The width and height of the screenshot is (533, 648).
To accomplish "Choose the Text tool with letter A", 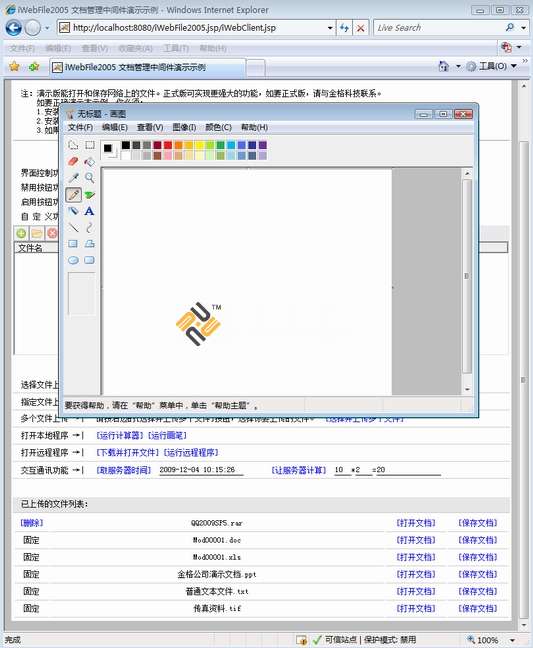I will point(89,211).
